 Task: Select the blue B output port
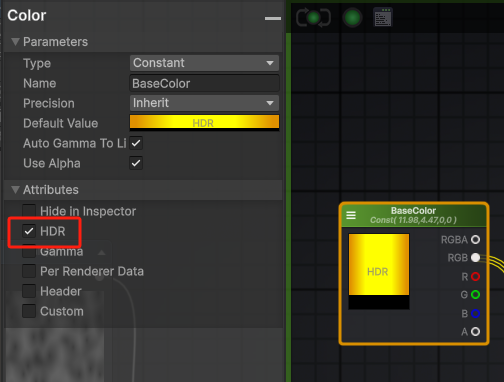(x=476, y=313)
